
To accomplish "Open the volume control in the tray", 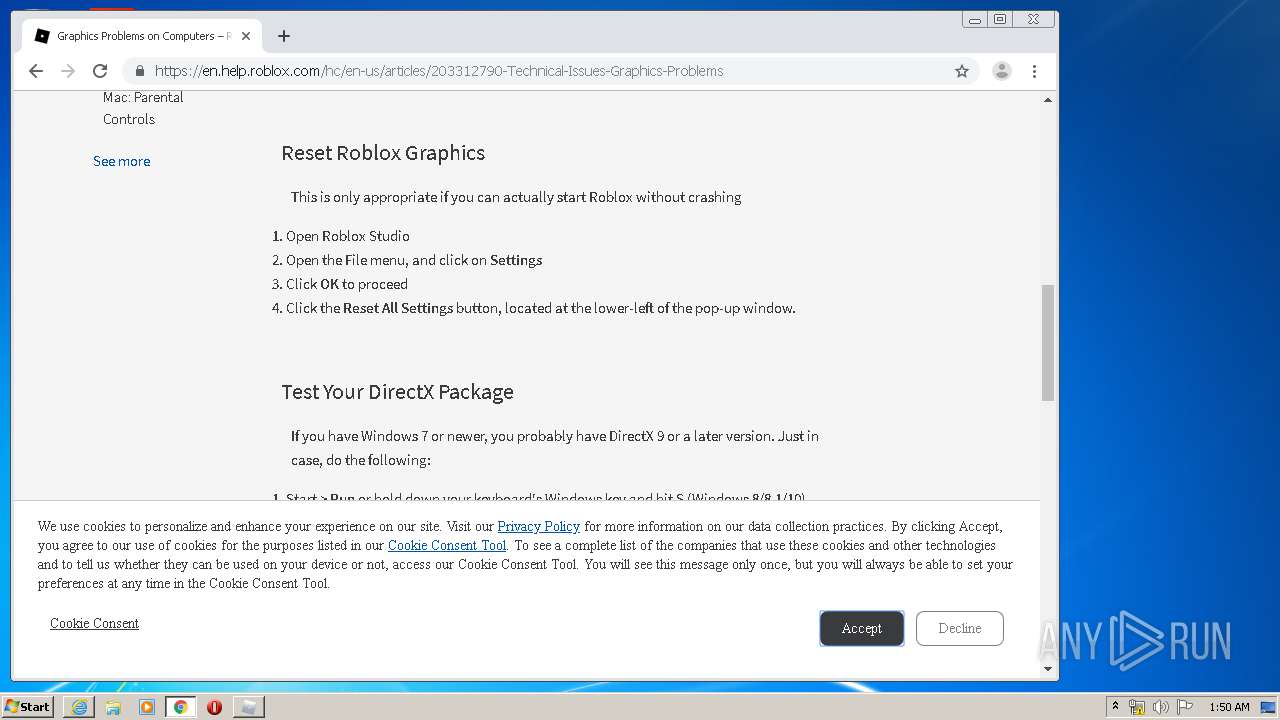I will point(1160,707).
